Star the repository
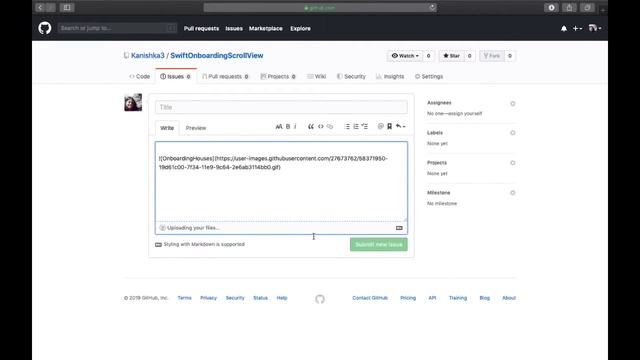Viewport: 640px width, 360px height. pos(451,56)
